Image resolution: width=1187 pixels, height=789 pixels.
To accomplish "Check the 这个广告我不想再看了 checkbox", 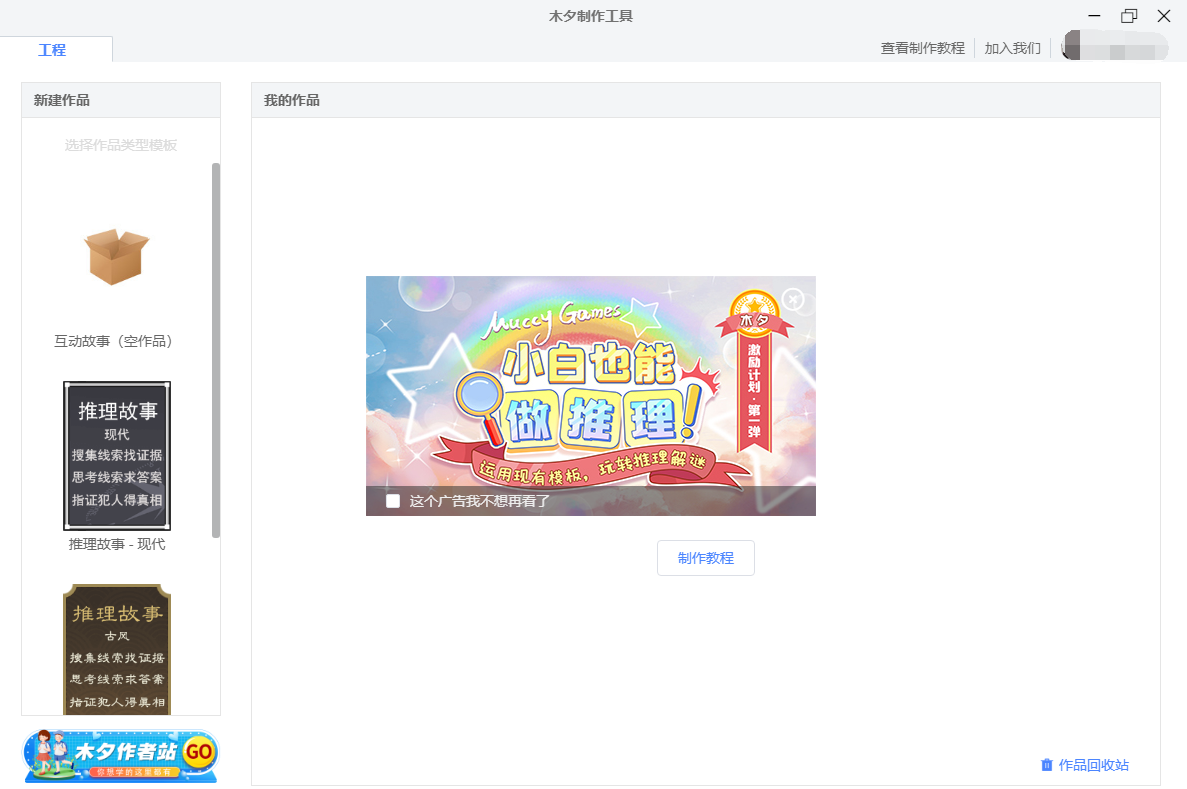I will coord(393,502).
